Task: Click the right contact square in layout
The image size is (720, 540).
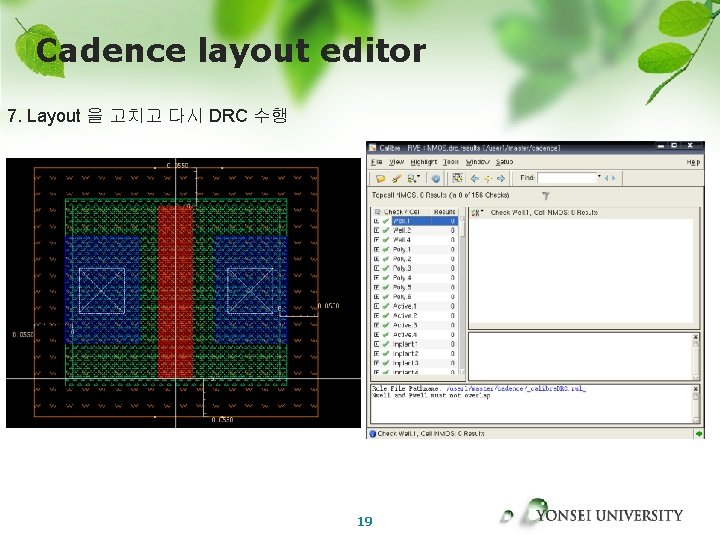Action: tap(250, 291)
